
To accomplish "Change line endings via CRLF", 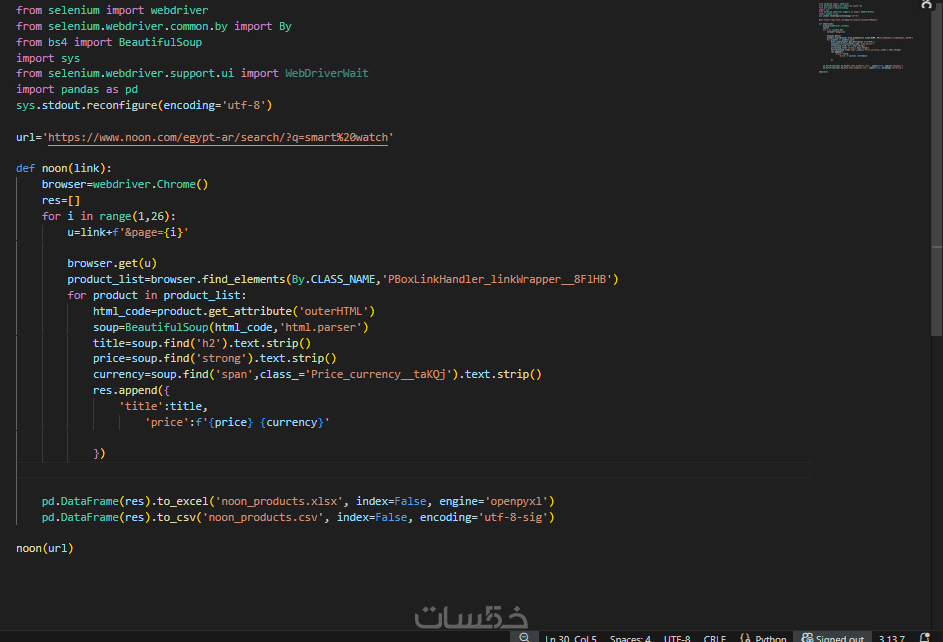I will (x=714, y=638).
